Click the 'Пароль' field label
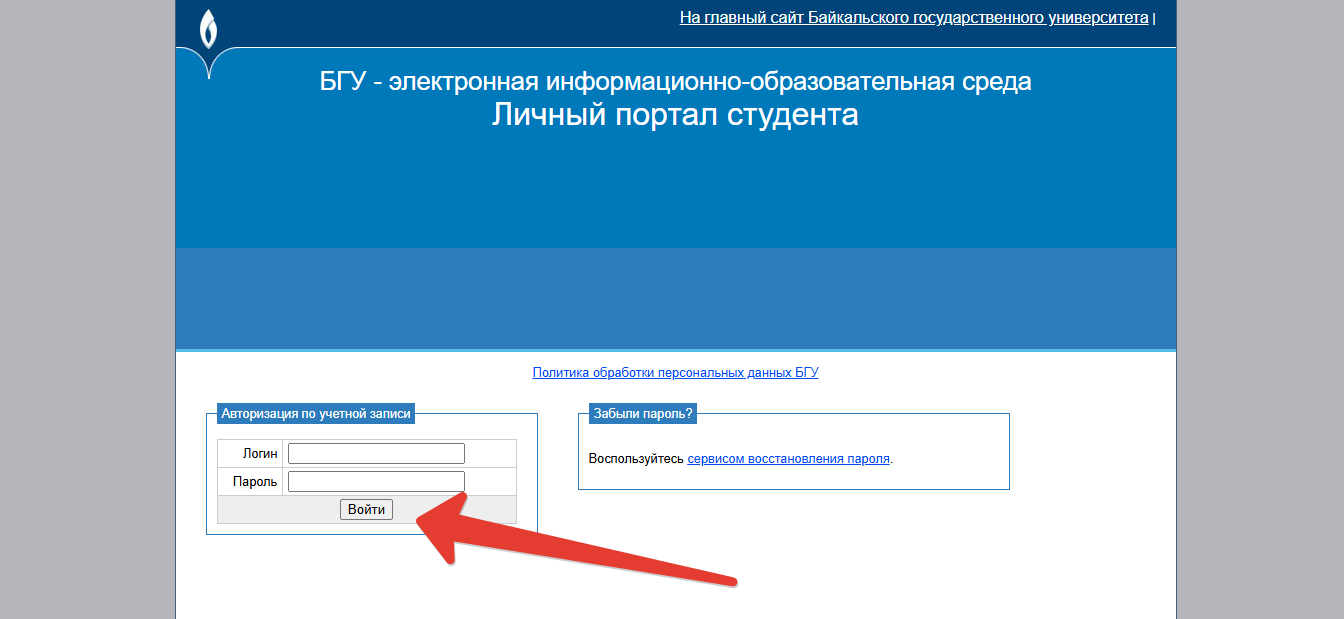1344x619 pixels. (x=254, y=482)
